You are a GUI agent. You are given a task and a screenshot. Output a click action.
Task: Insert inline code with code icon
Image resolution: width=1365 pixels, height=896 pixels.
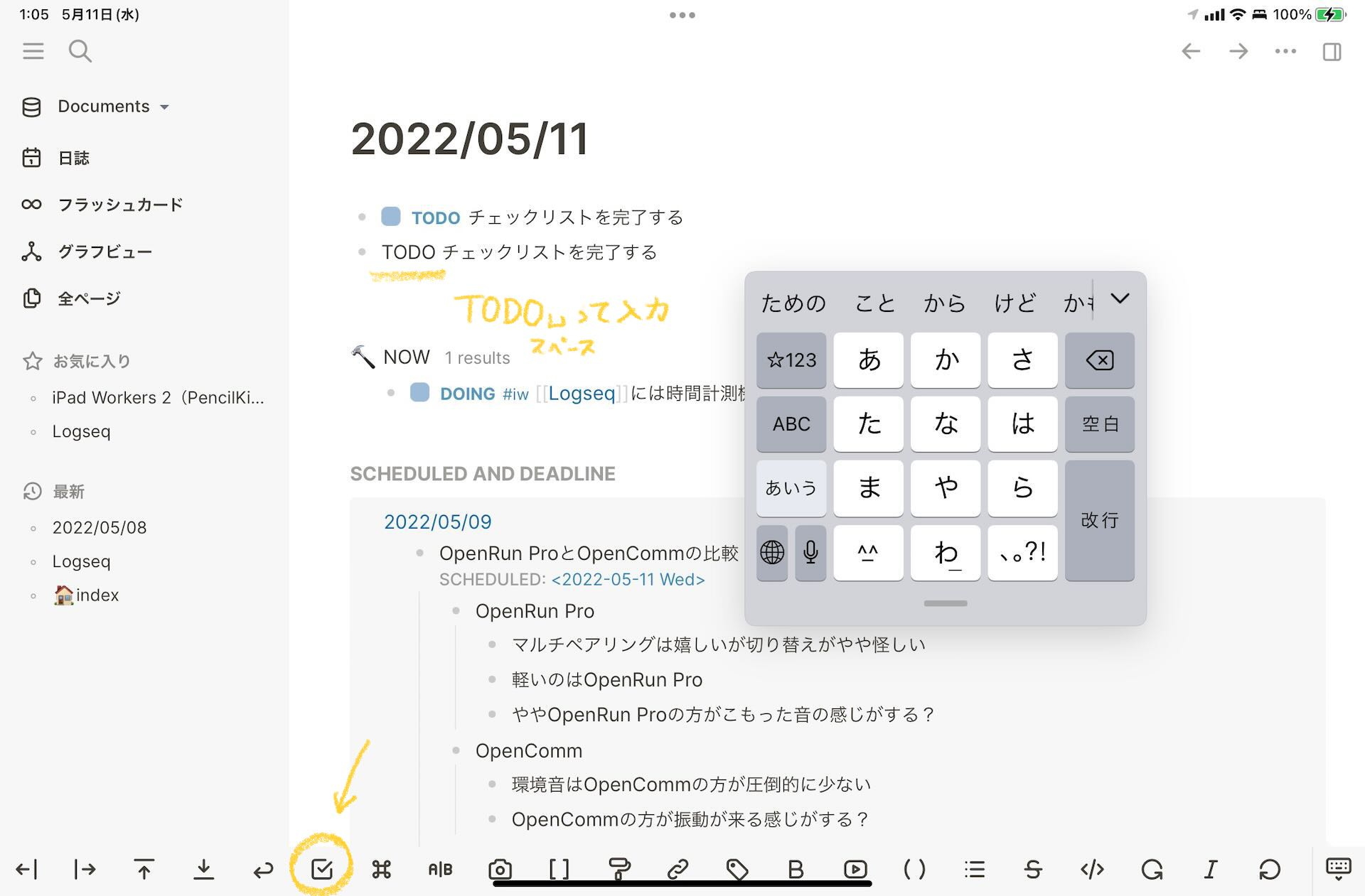1092,869
